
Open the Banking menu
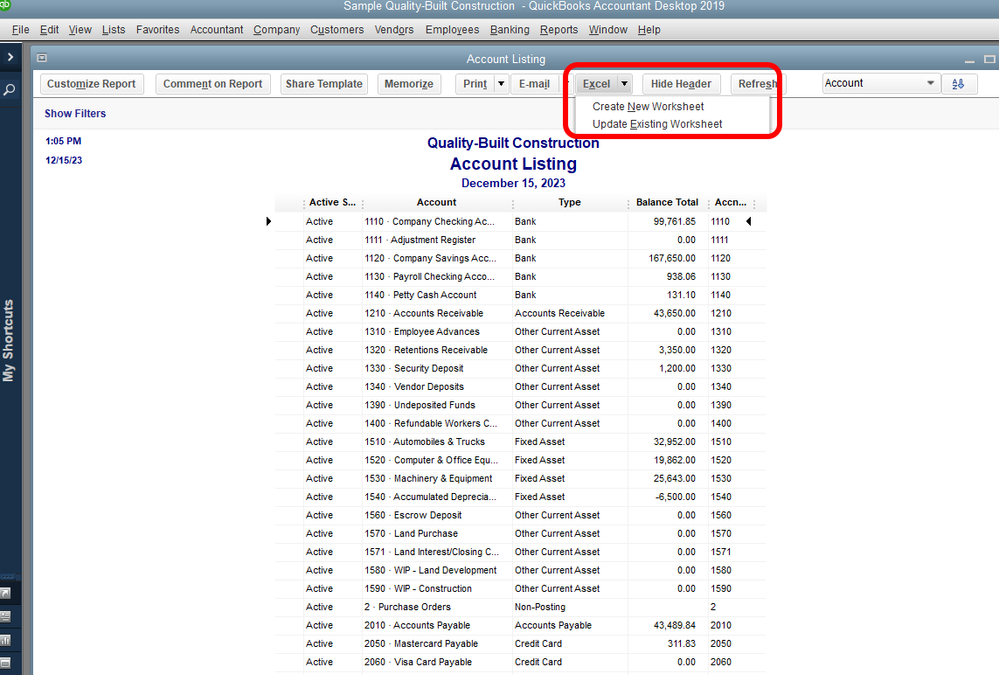[509, 29]
